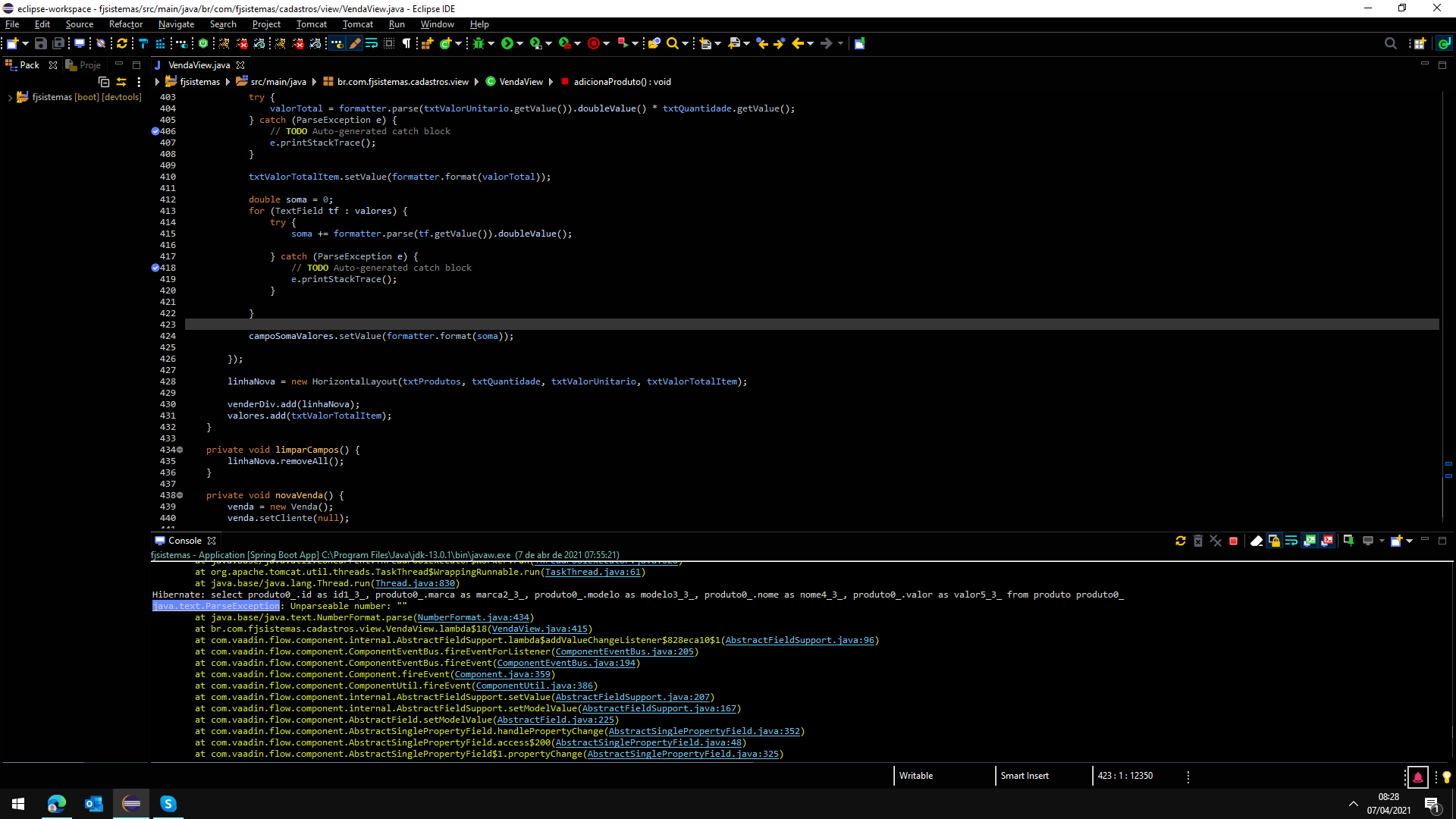Toggle Console Word Wrap icon
Screen dimensions: 1456x819
tap(1291, 541)
